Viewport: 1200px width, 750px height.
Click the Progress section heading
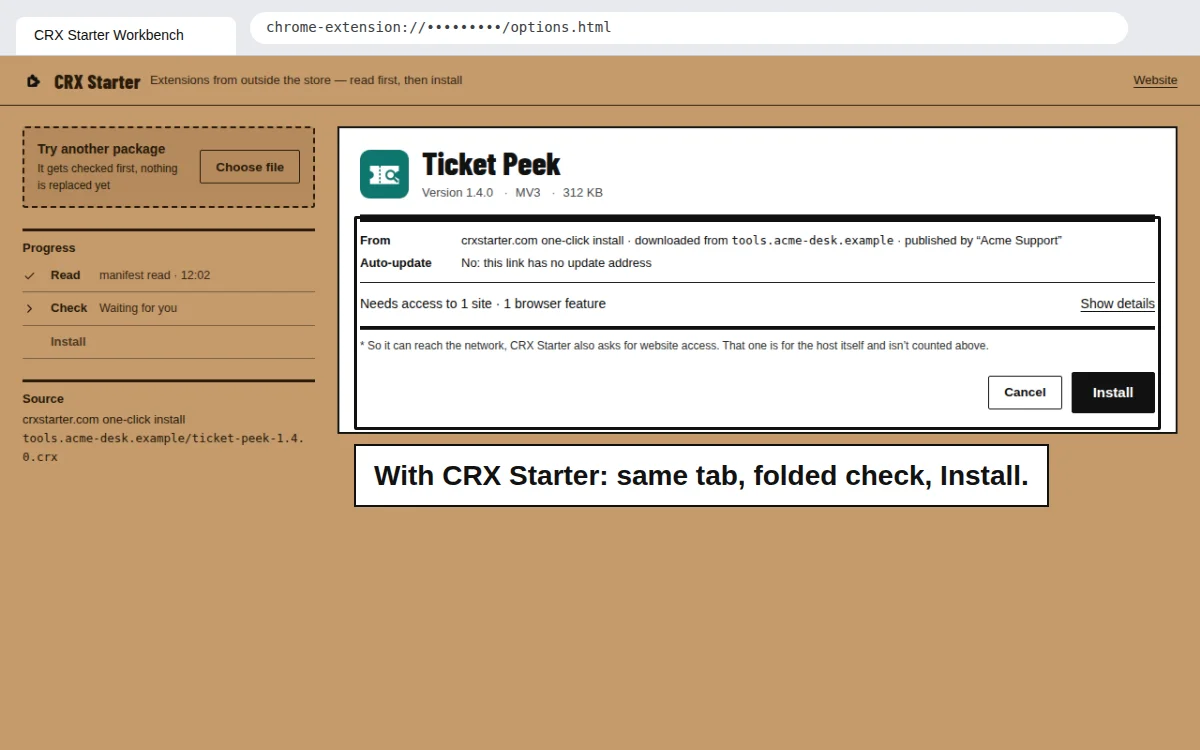pyautogui.click(x=49, y=248)
